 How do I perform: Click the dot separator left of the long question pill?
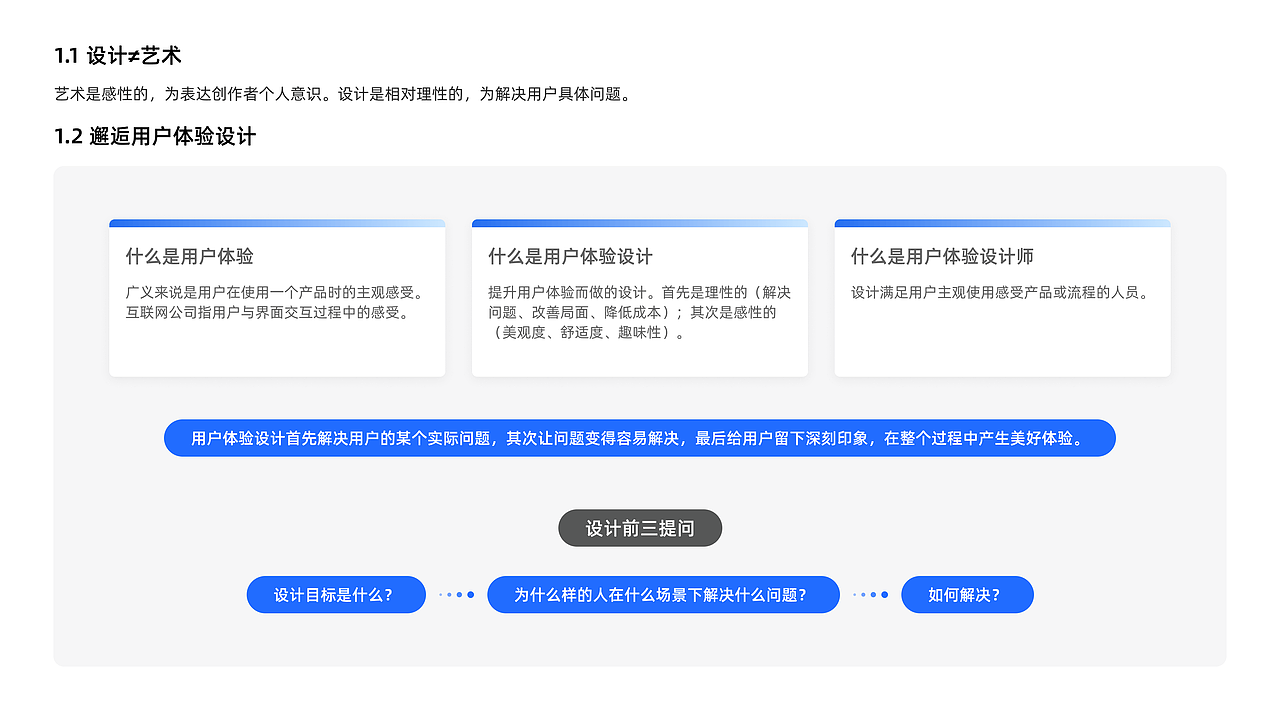click(456, 594)
